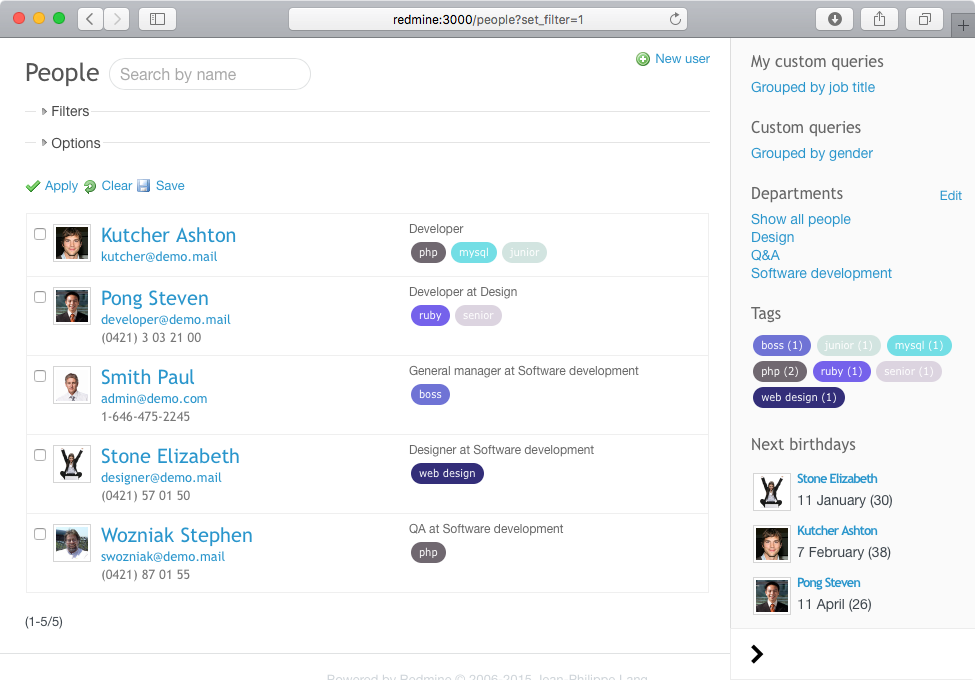
Task: Filter by Software development department
Action: [821, 273]
